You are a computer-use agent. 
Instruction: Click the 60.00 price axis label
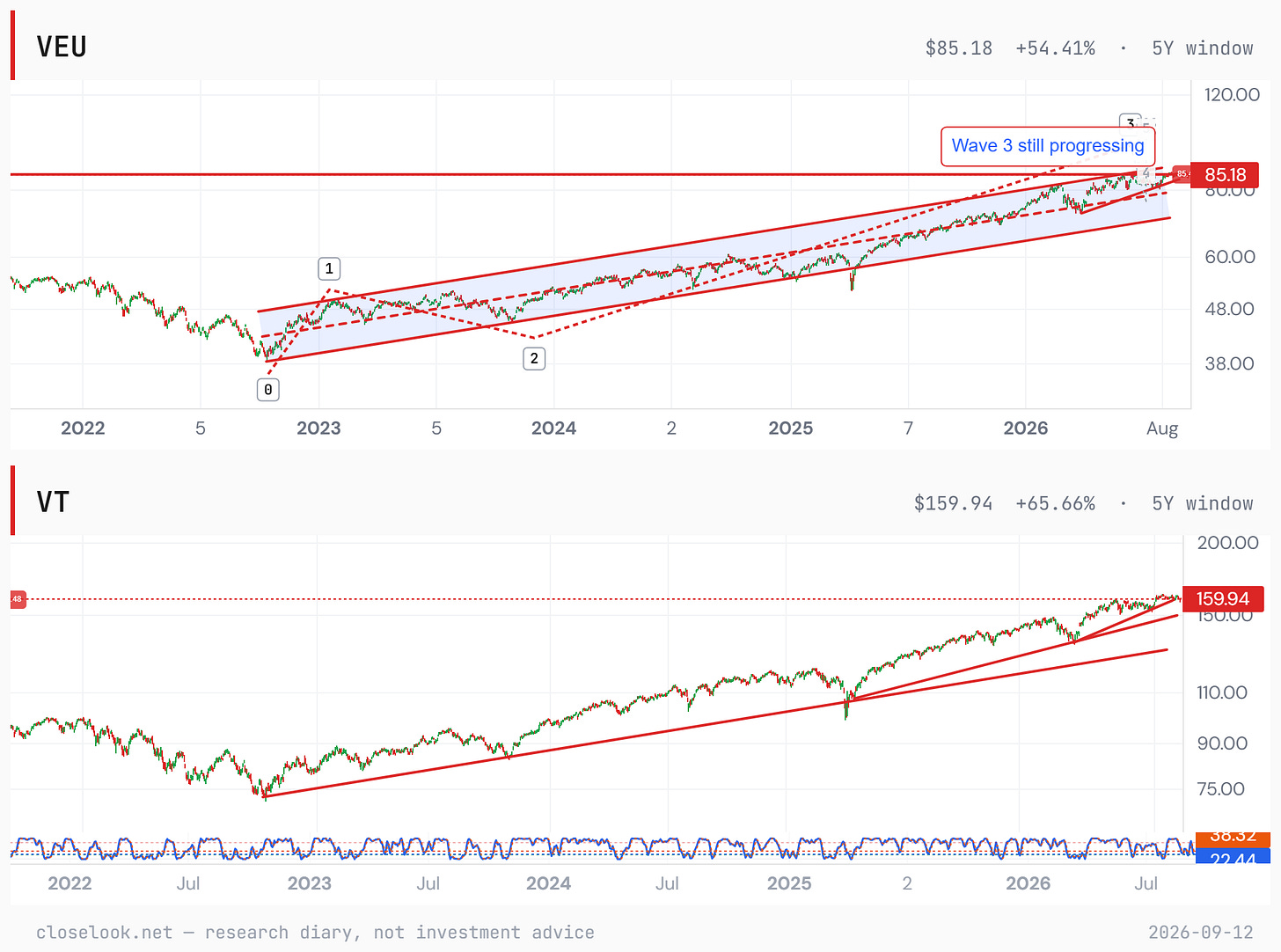coord(1230,257)
